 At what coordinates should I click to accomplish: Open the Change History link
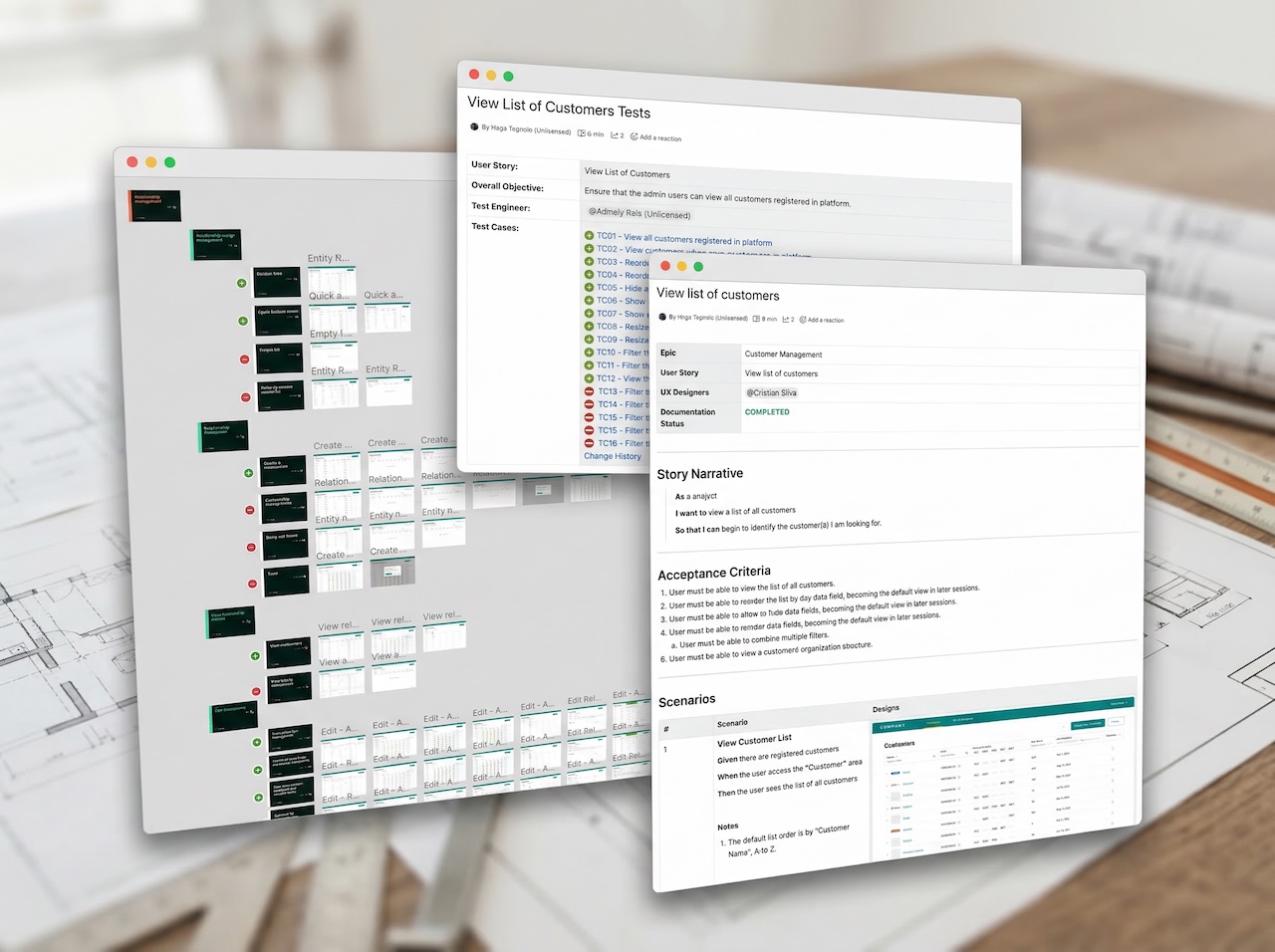click(x=614, y=456)
